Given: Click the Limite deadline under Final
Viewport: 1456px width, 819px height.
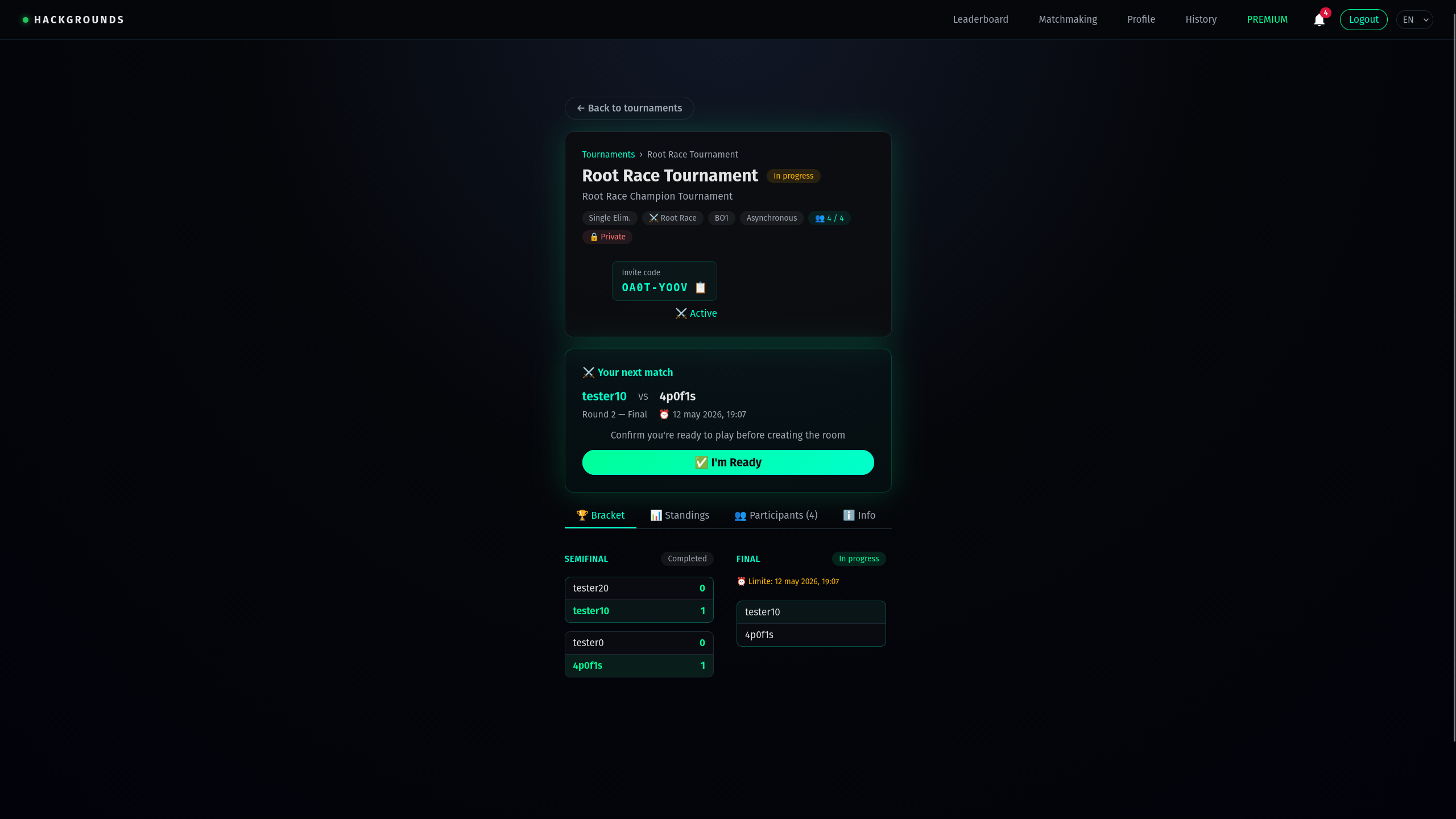Looking at the screenshot, I should (788, 581).
